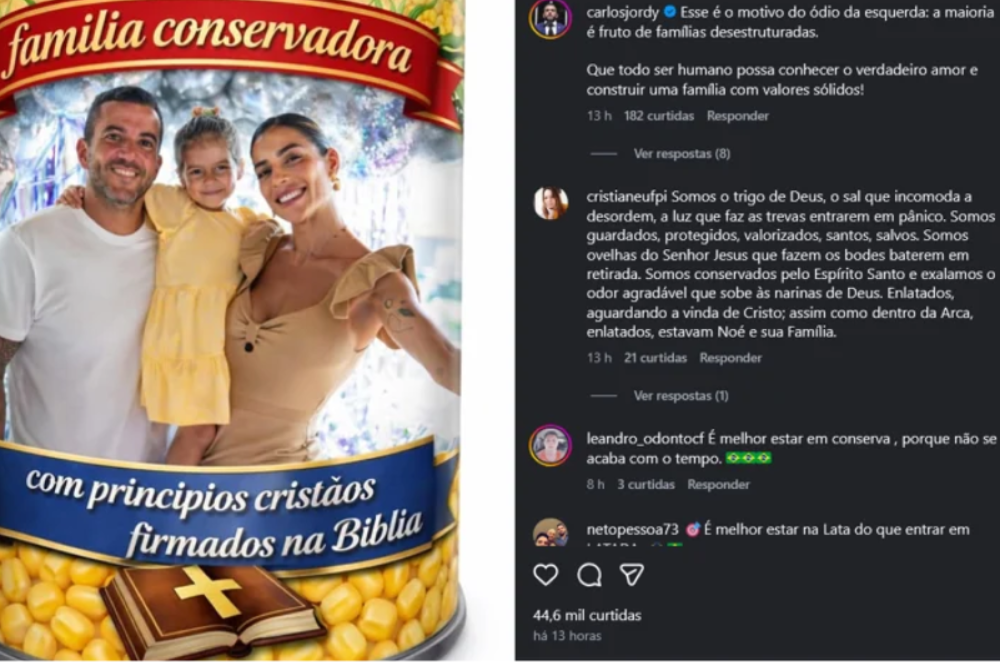Expand Ver respostas (8) replies

pos(682,154)
